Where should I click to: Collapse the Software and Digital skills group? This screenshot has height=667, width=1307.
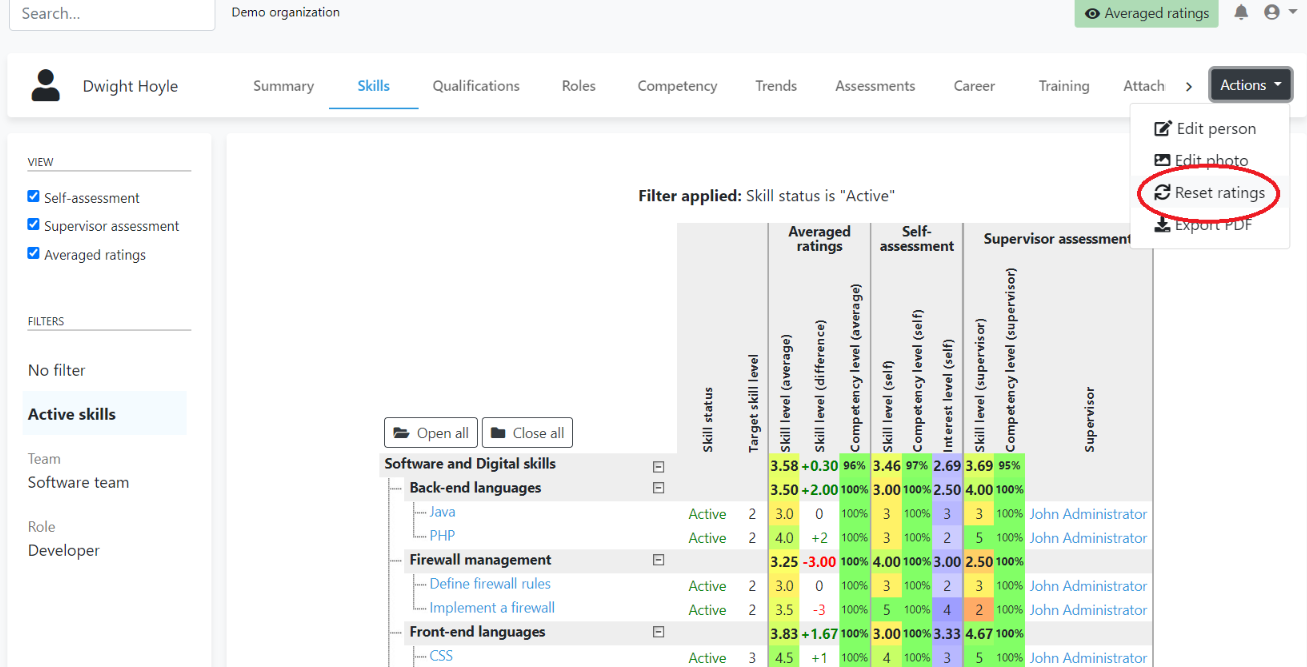[x=658, y=465]
